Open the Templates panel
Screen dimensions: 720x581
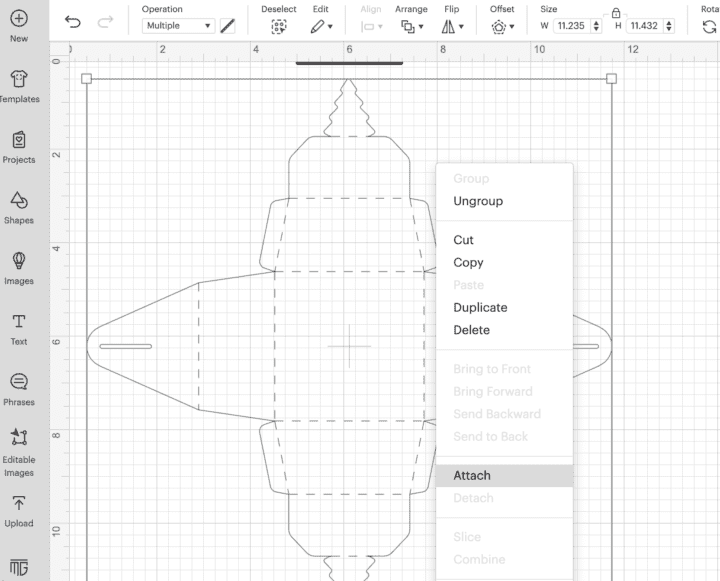click(18, 81)
